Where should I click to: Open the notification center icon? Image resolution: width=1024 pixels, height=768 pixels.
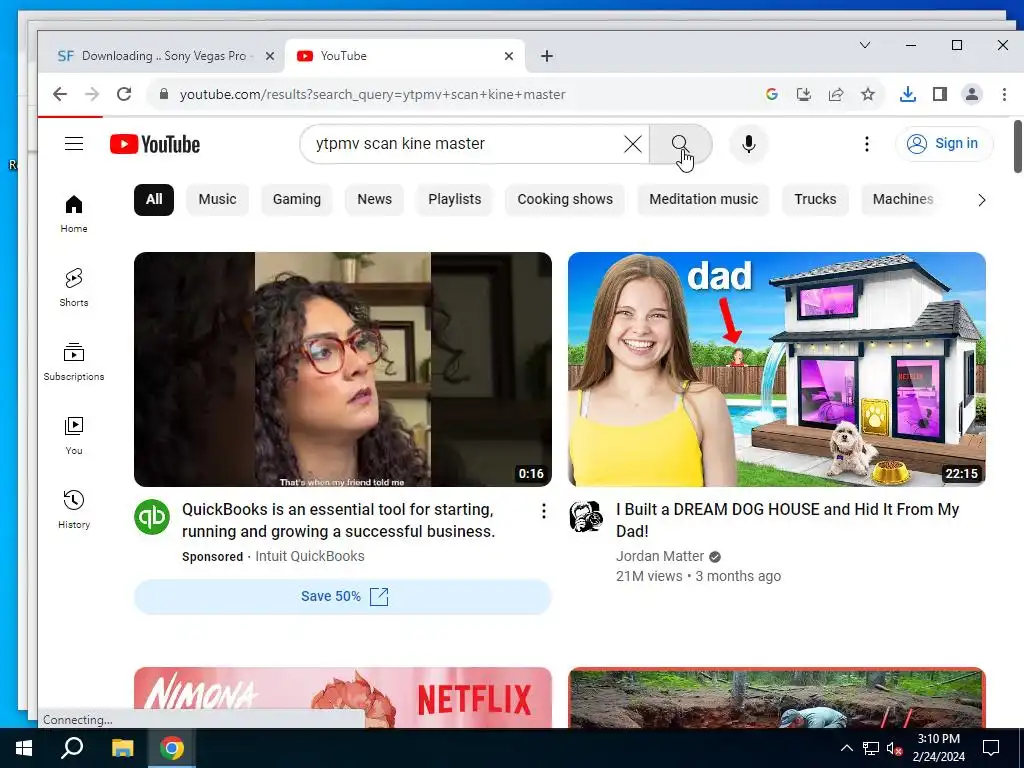(x=991, y=748)
